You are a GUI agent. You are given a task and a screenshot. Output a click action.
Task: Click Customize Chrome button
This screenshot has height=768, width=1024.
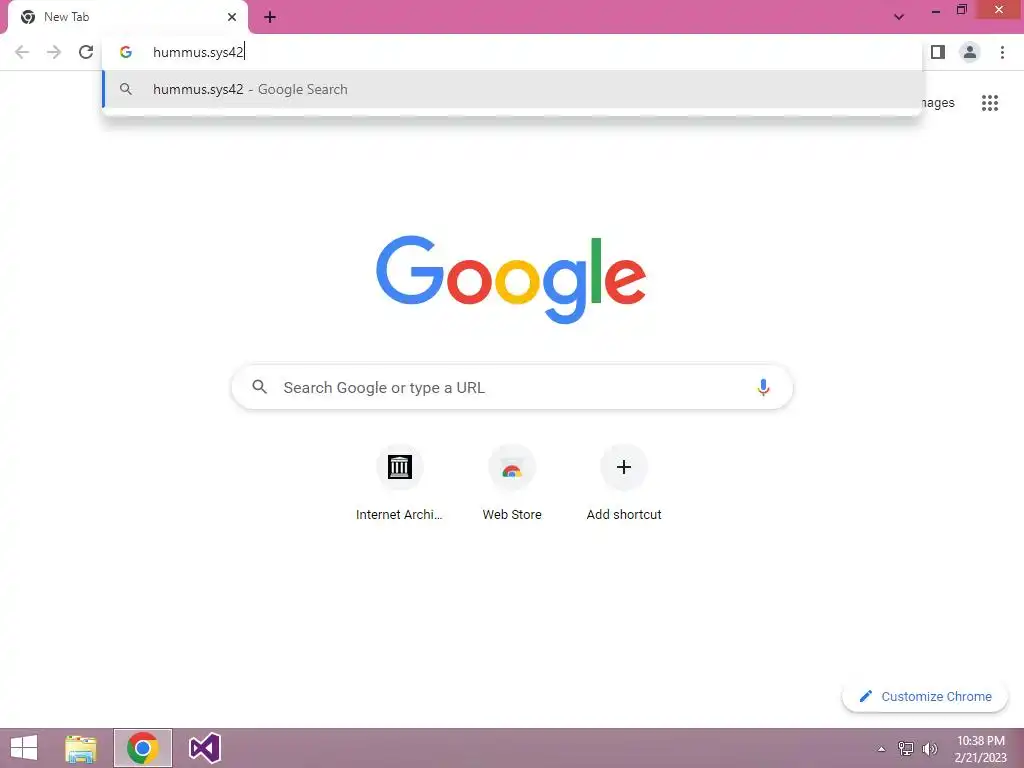point(925,696)
